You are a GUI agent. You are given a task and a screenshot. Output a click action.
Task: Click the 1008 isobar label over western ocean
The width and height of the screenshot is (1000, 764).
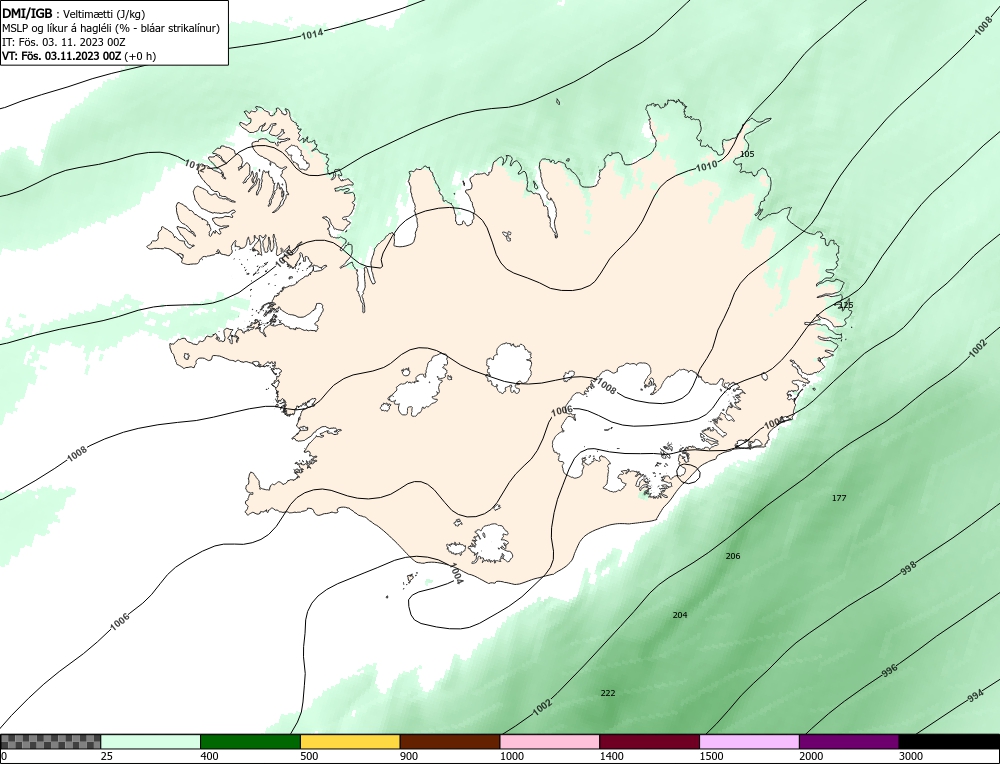pyautogui.click(x=77, y=453)
